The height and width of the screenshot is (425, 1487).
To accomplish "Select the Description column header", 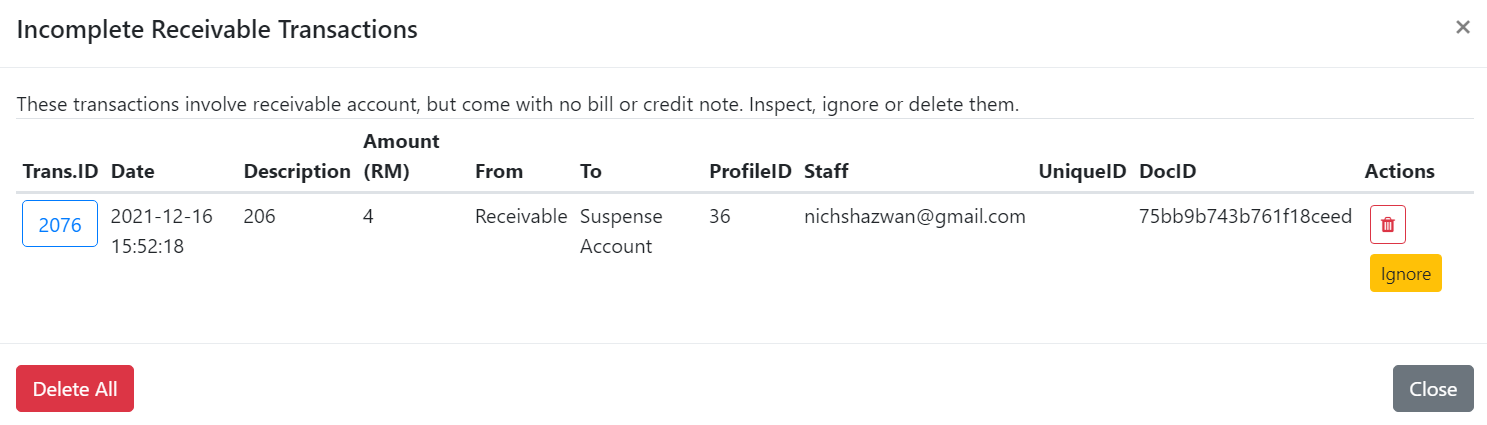I will (297, 171).
